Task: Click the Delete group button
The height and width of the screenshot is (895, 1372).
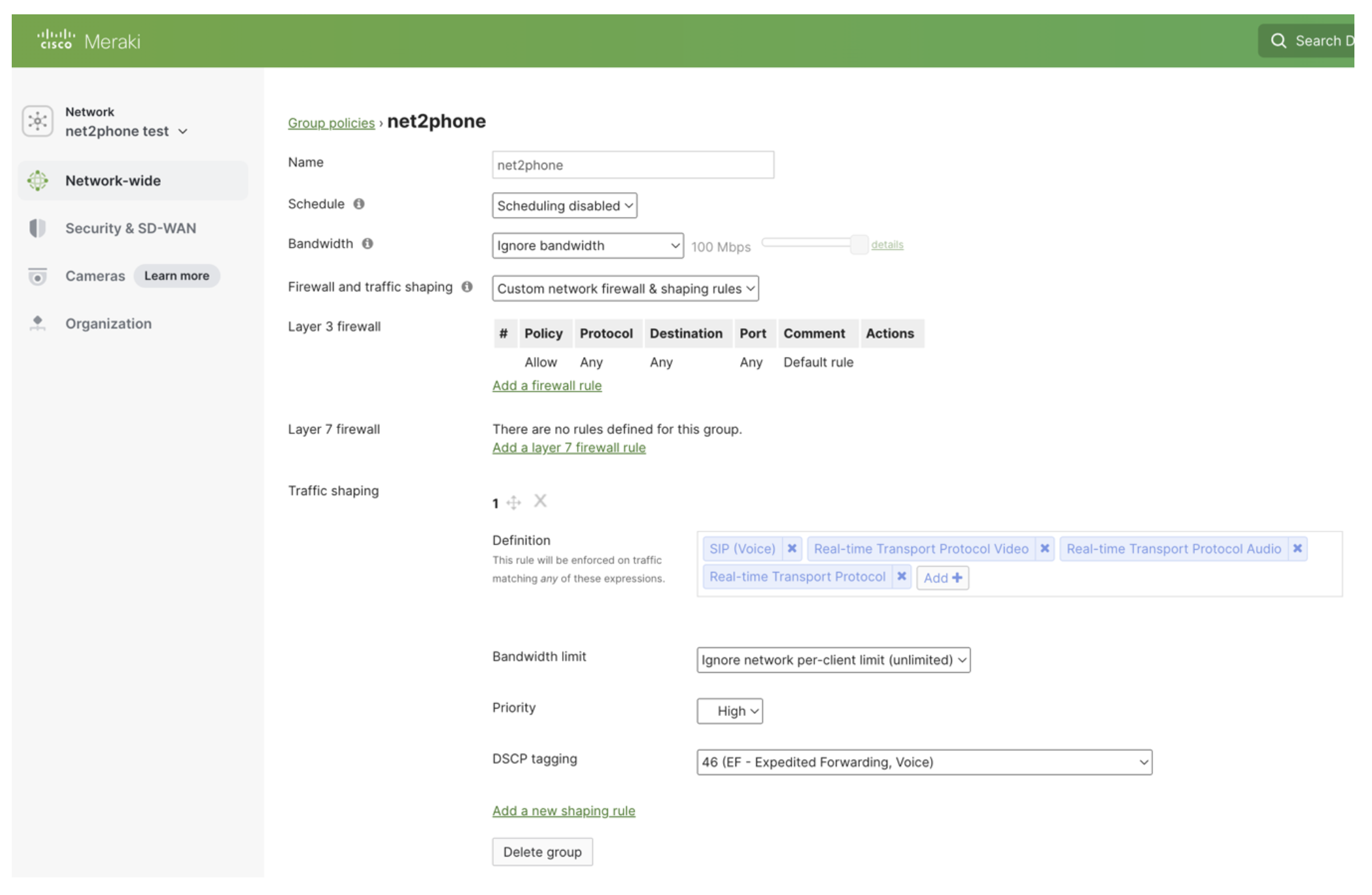Action: click(x=542, y=852)
